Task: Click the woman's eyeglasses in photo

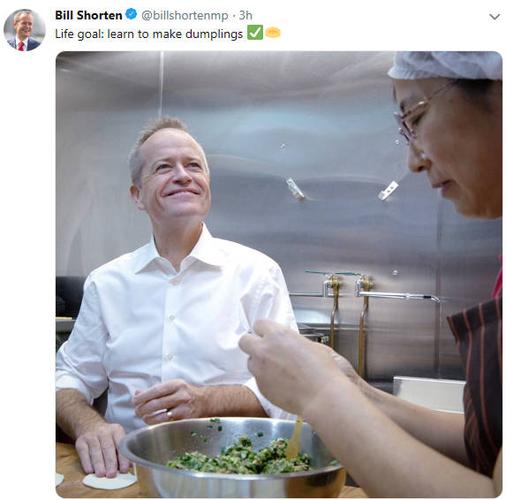Action: tap(417, 114)
